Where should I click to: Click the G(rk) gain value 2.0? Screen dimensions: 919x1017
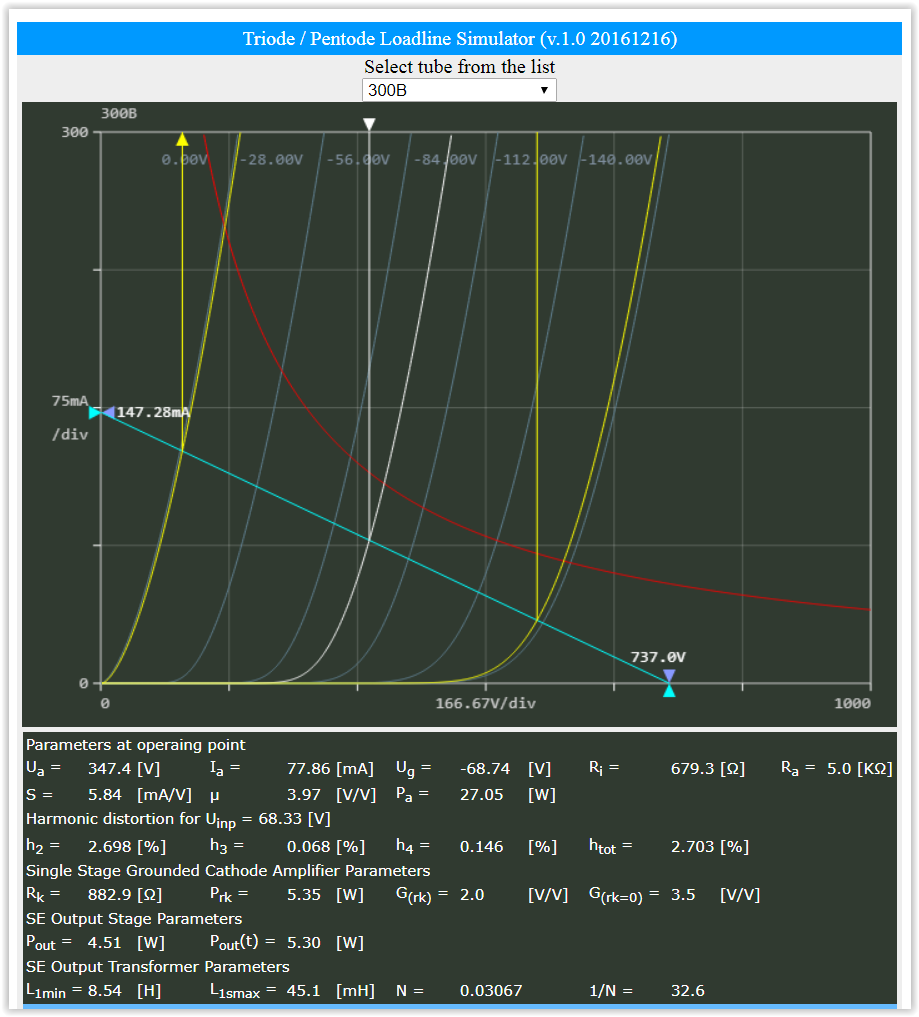[x=472, y=894]
